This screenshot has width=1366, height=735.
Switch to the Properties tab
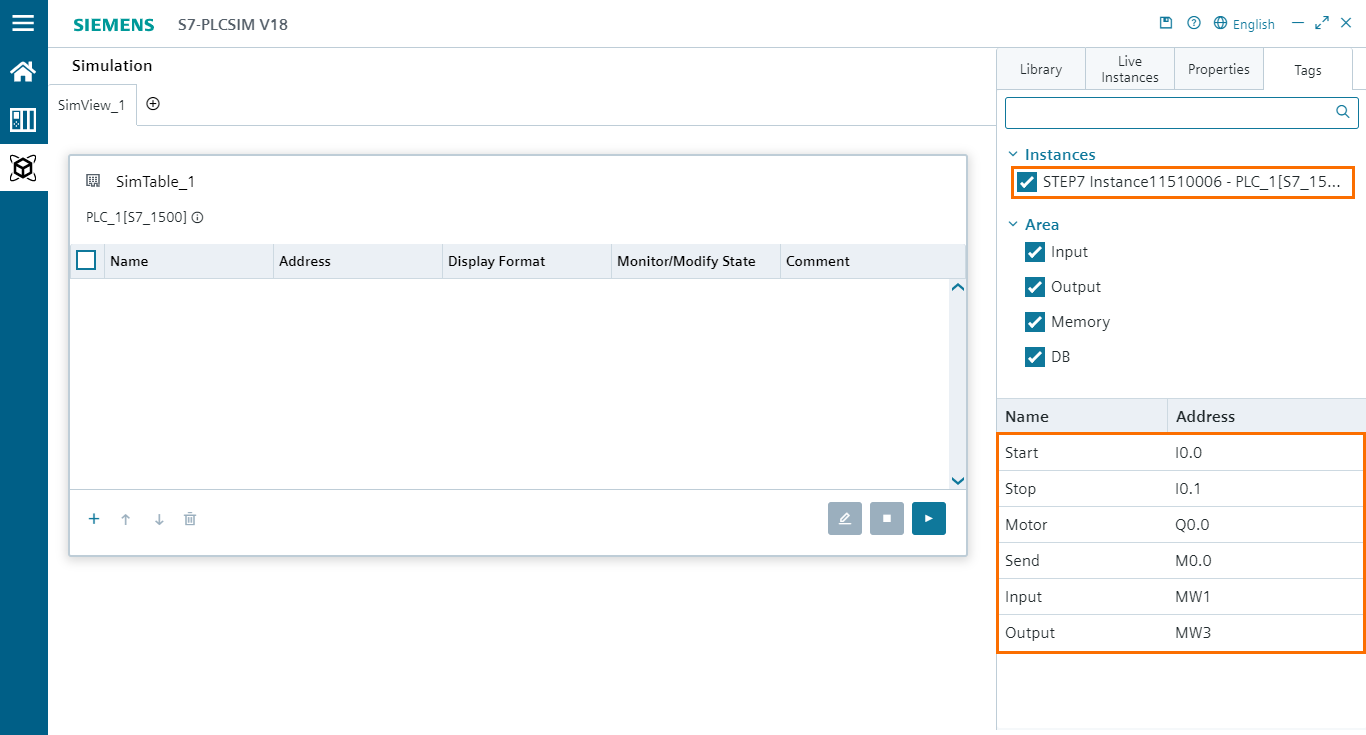coord(1219,69)
